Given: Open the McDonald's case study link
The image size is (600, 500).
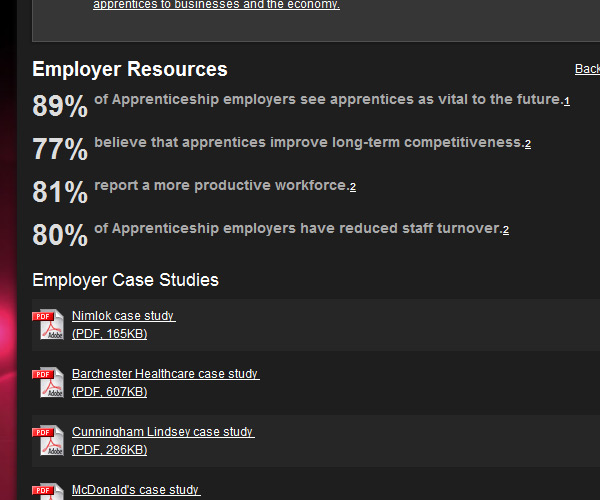Looking at the screenshot, I should coord(136,490).
